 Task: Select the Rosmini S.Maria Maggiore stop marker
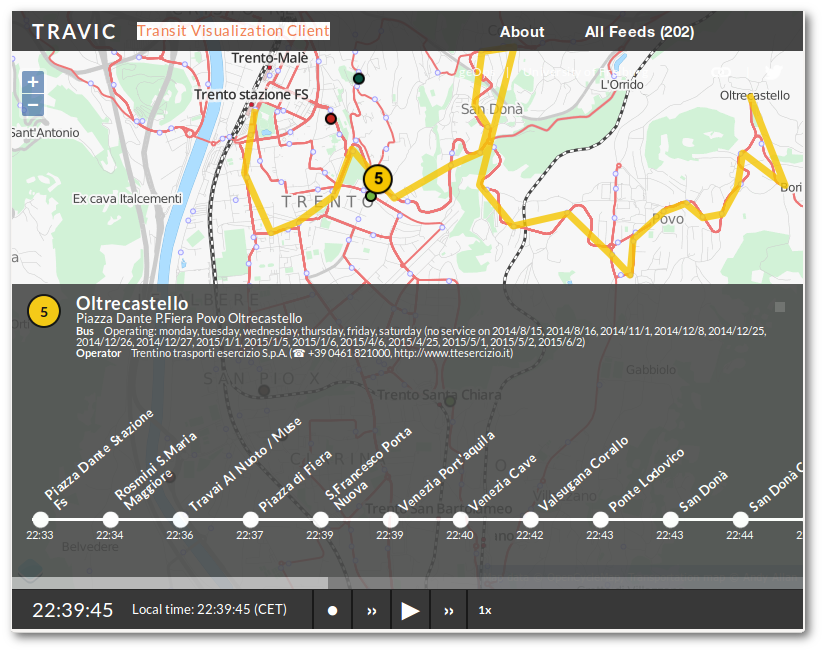[x=110, y=520]
